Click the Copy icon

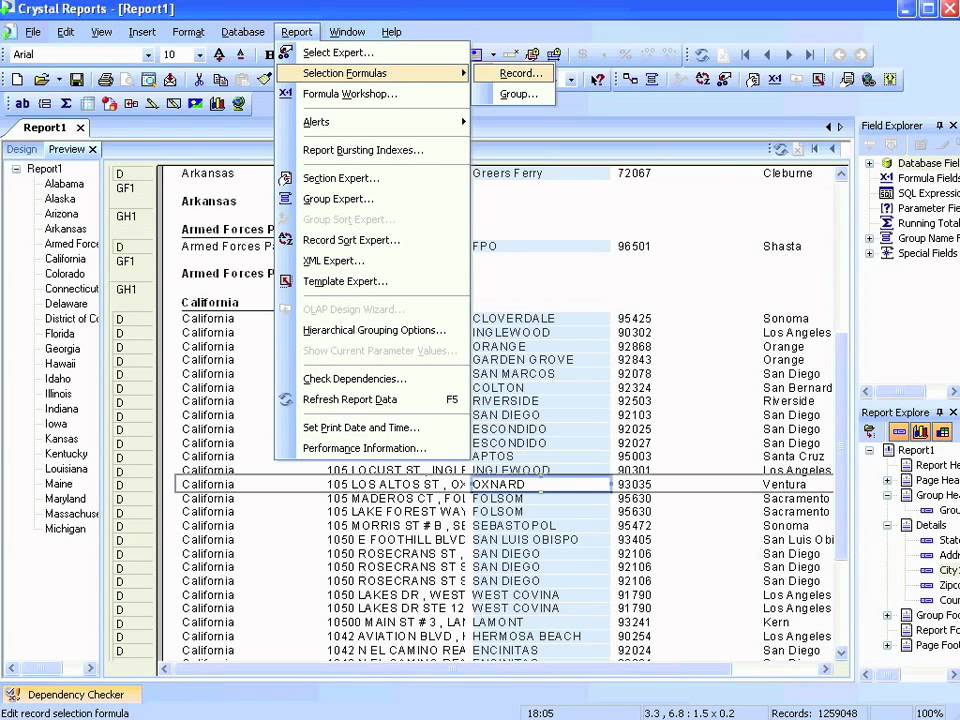pyautogui.click(x=220, y=80)
